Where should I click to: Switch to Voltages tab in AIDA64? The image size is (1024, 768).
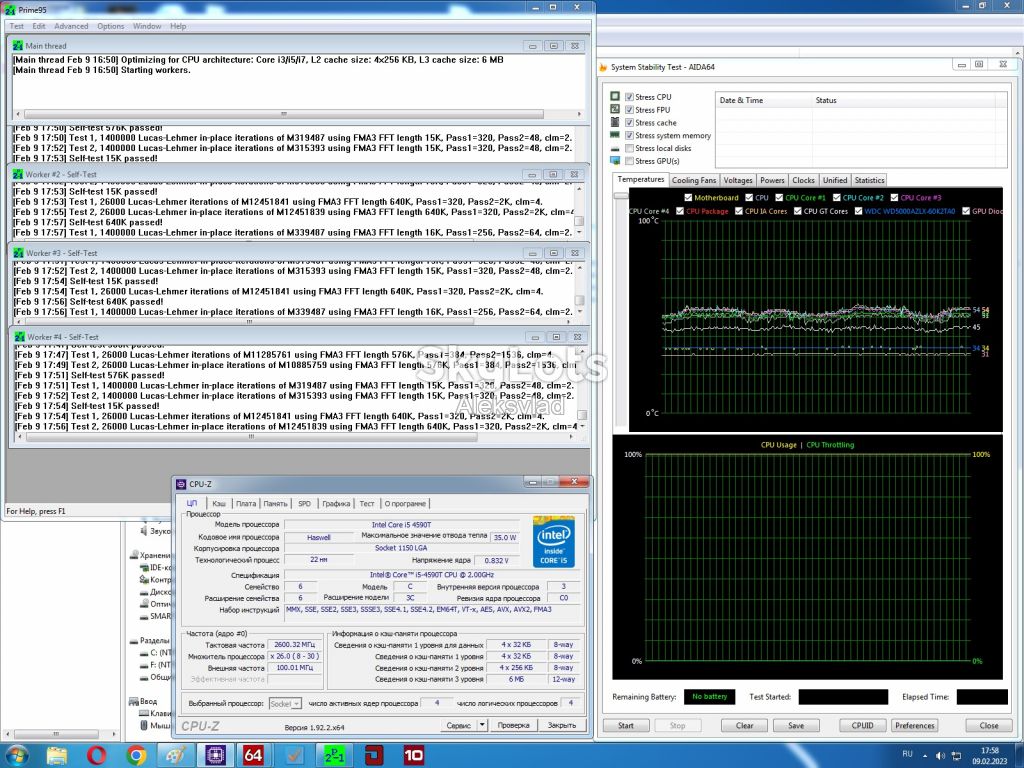(x=738, y=180)
